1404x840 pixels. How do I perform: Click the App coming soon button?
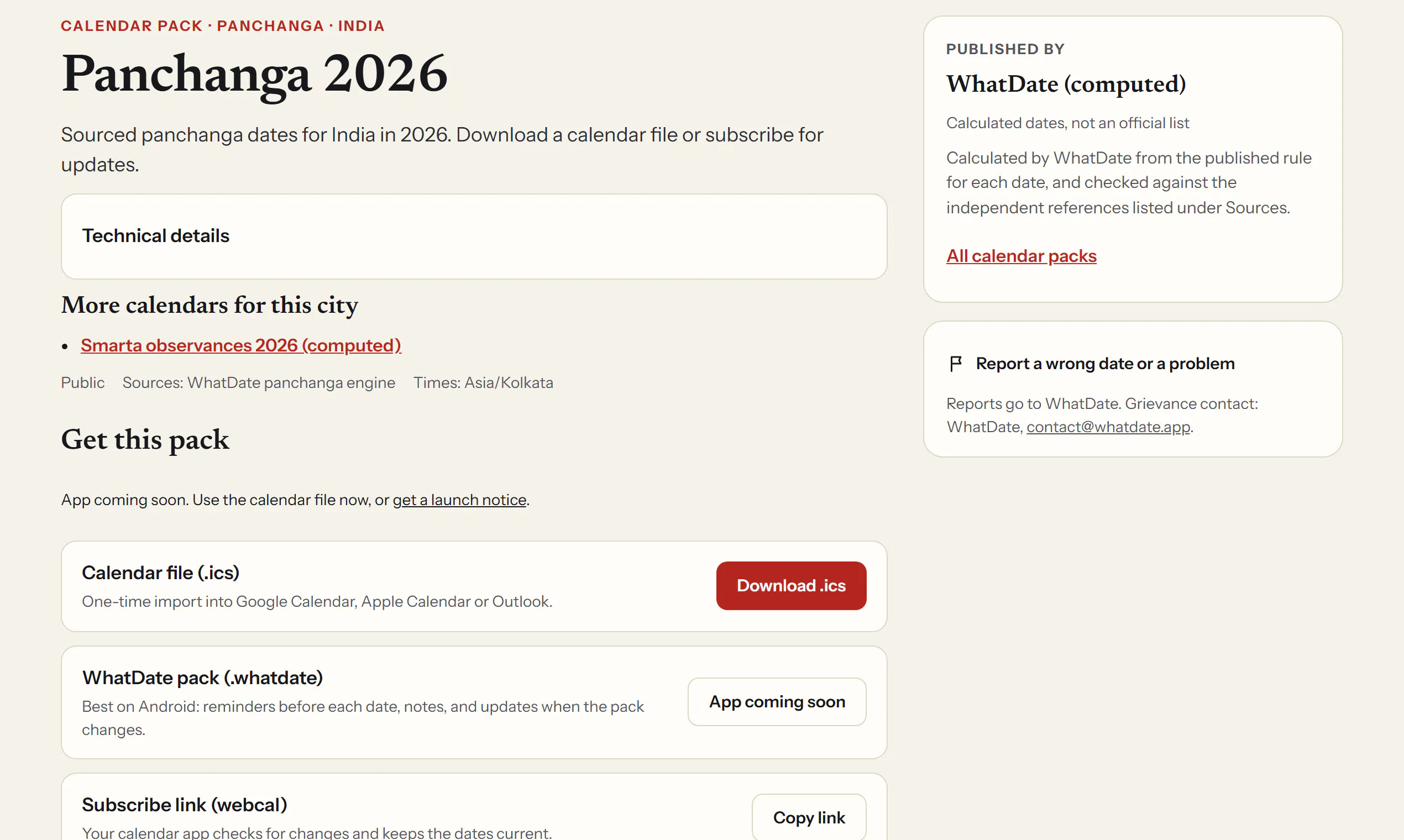(776, 701)
